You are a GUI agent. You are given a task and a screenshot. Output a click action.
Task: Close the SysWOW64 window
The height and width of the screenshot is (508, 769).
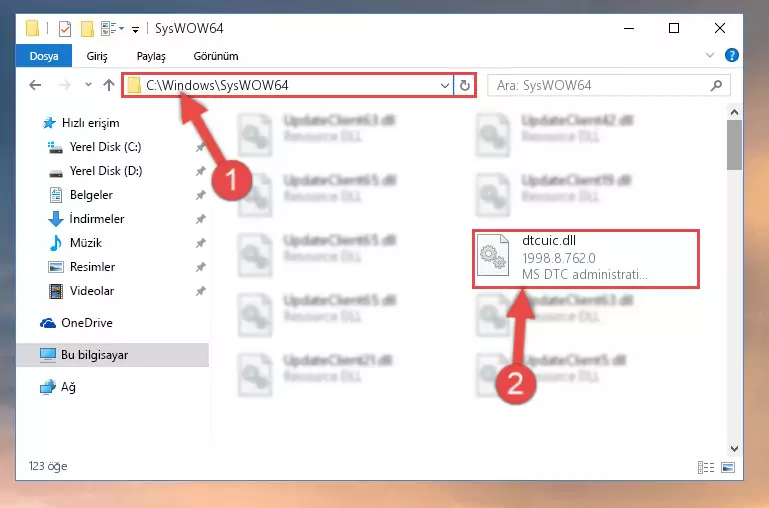[x=719, y=28]
